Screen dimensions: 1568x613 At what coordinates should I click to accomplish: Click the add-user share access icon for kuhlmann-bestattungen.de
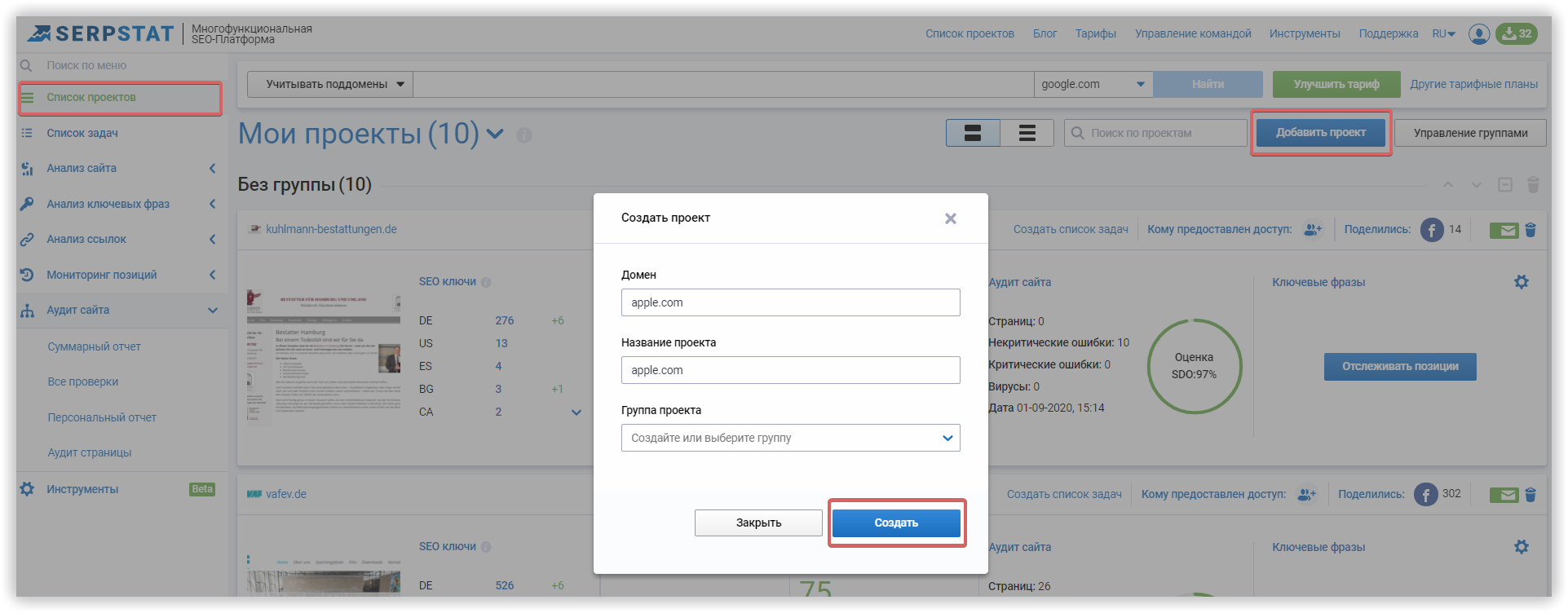[x=1312, y=230]
